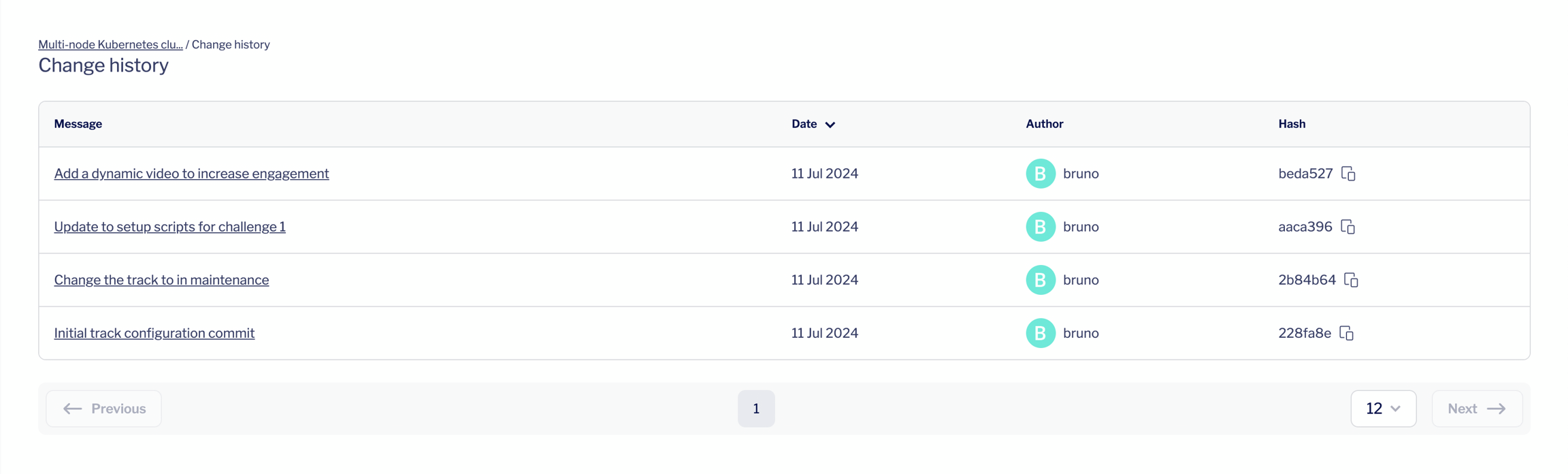Open 'Change the track to in maintenance' commit

pyautogui.click(x=161, y=280)
